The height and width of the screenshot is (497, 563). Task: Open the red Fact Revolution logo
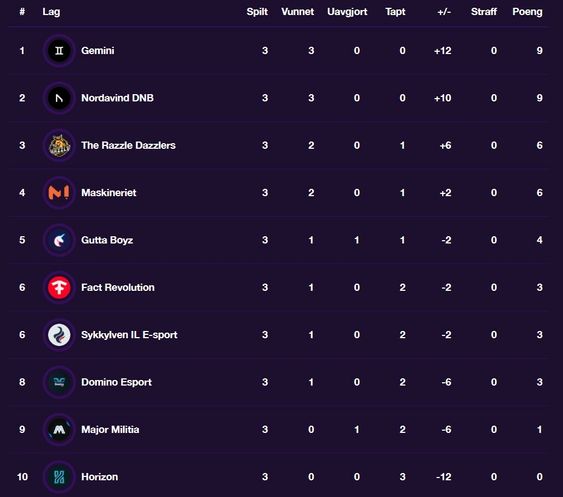pyautogui.click(x=59, y=288)
